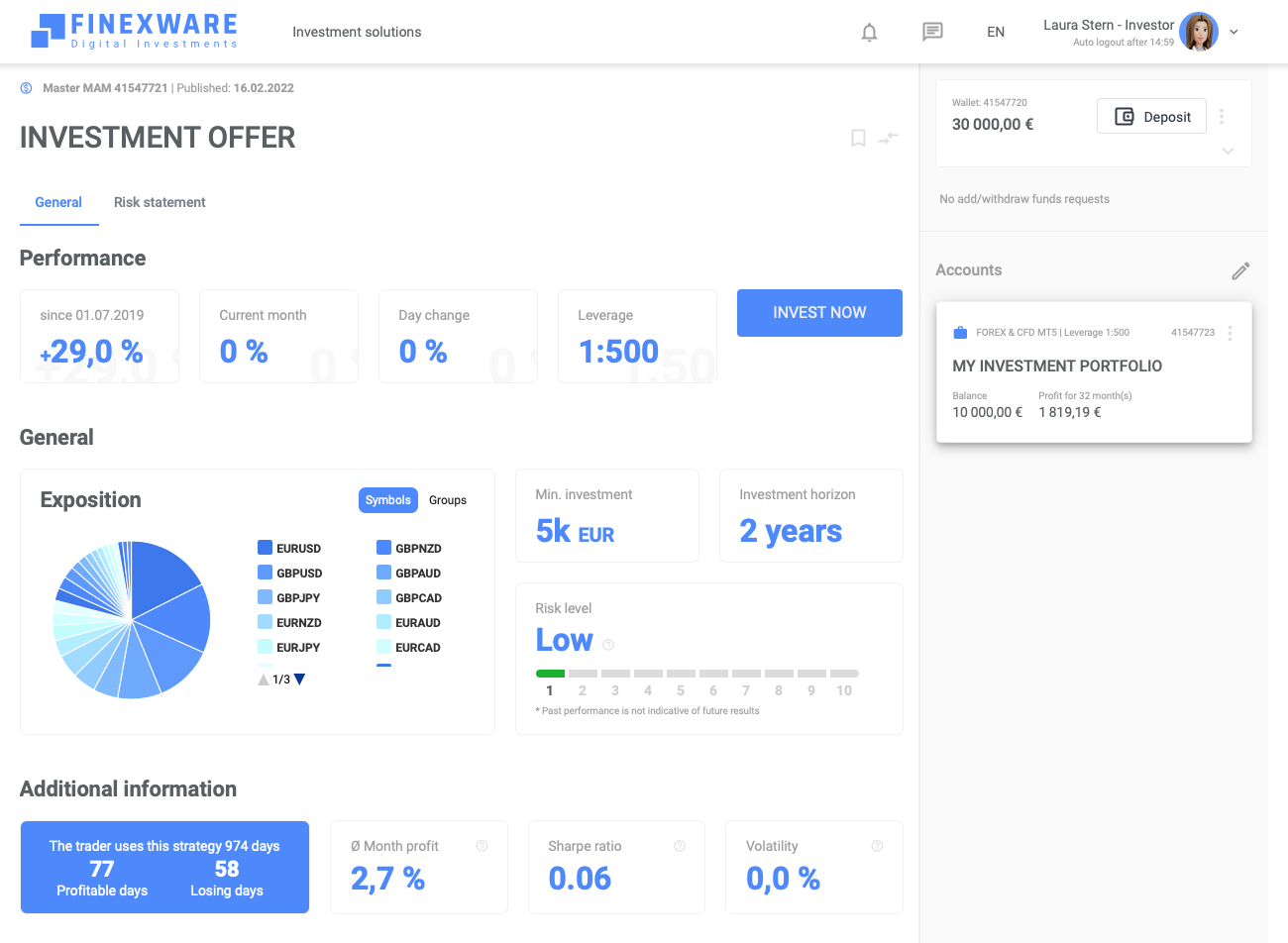
Task: Expand the wallet card chevron
Action: coord(1228,151)
